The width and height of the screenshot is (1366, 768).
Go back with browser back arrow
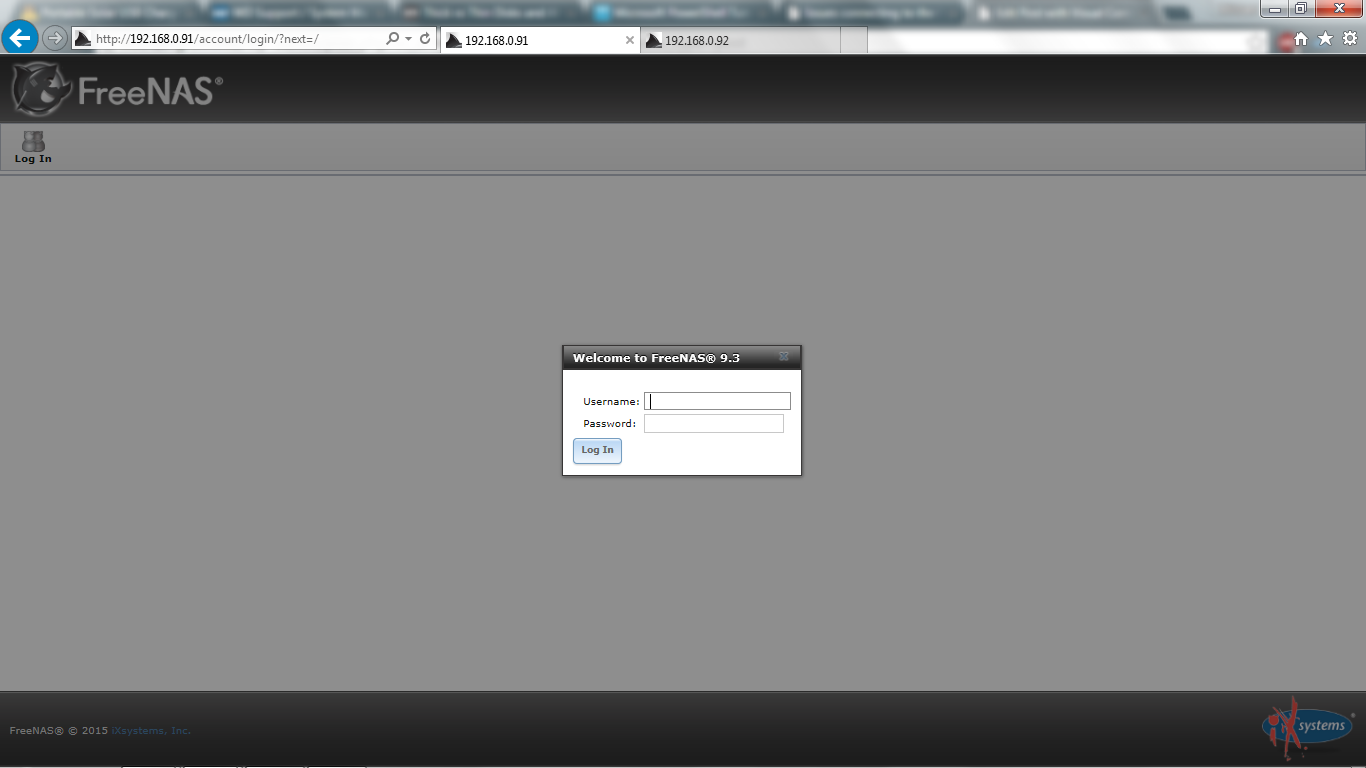[20, 39]
